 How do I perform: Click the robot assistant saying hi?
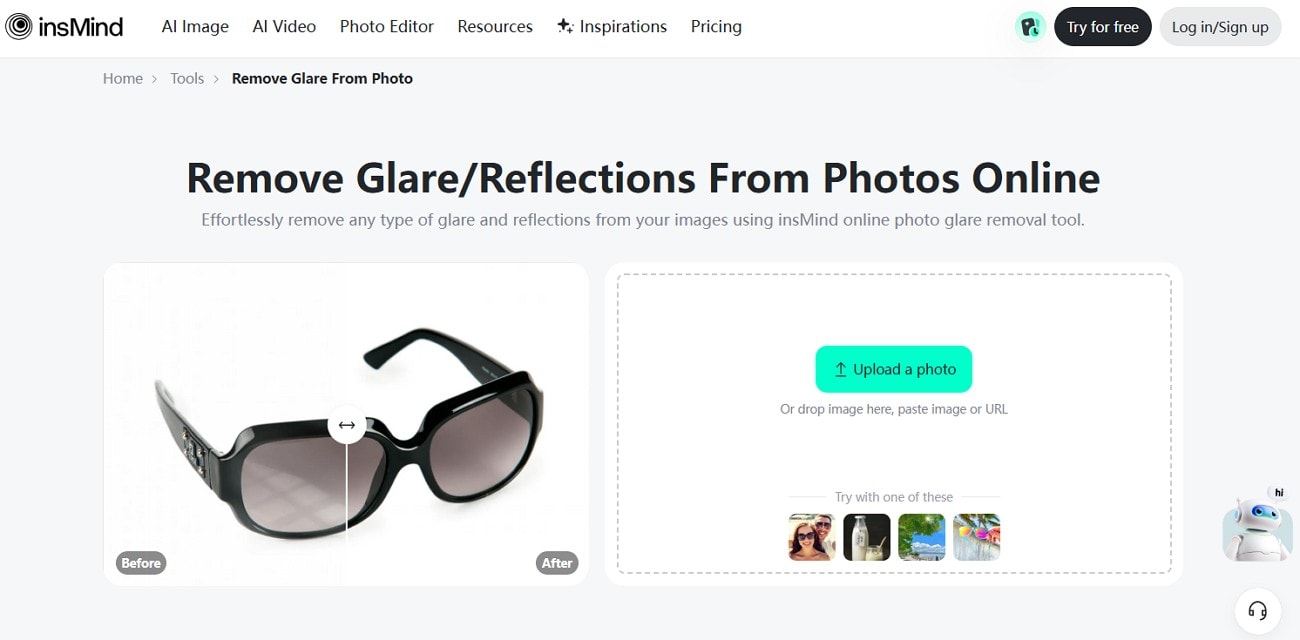coord(1257,527)
